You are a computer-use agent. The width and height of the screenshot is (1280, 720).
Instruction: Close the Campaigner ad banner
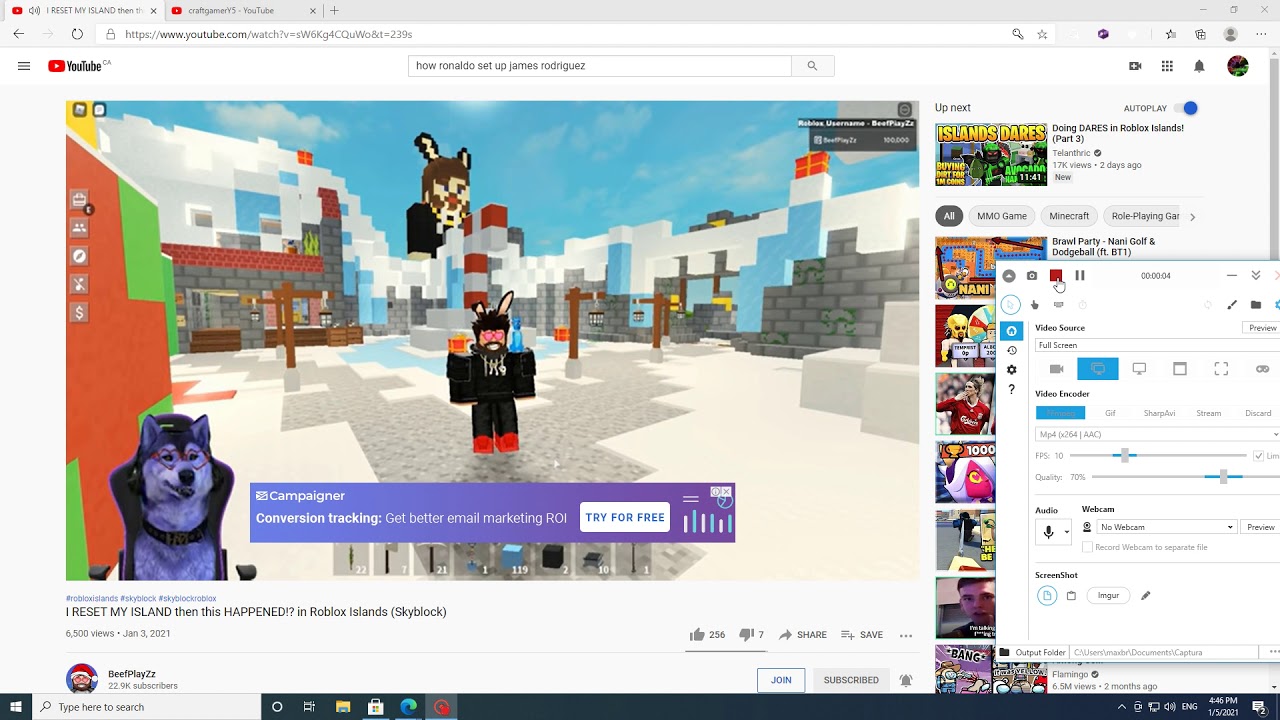[x=727, y=492]
